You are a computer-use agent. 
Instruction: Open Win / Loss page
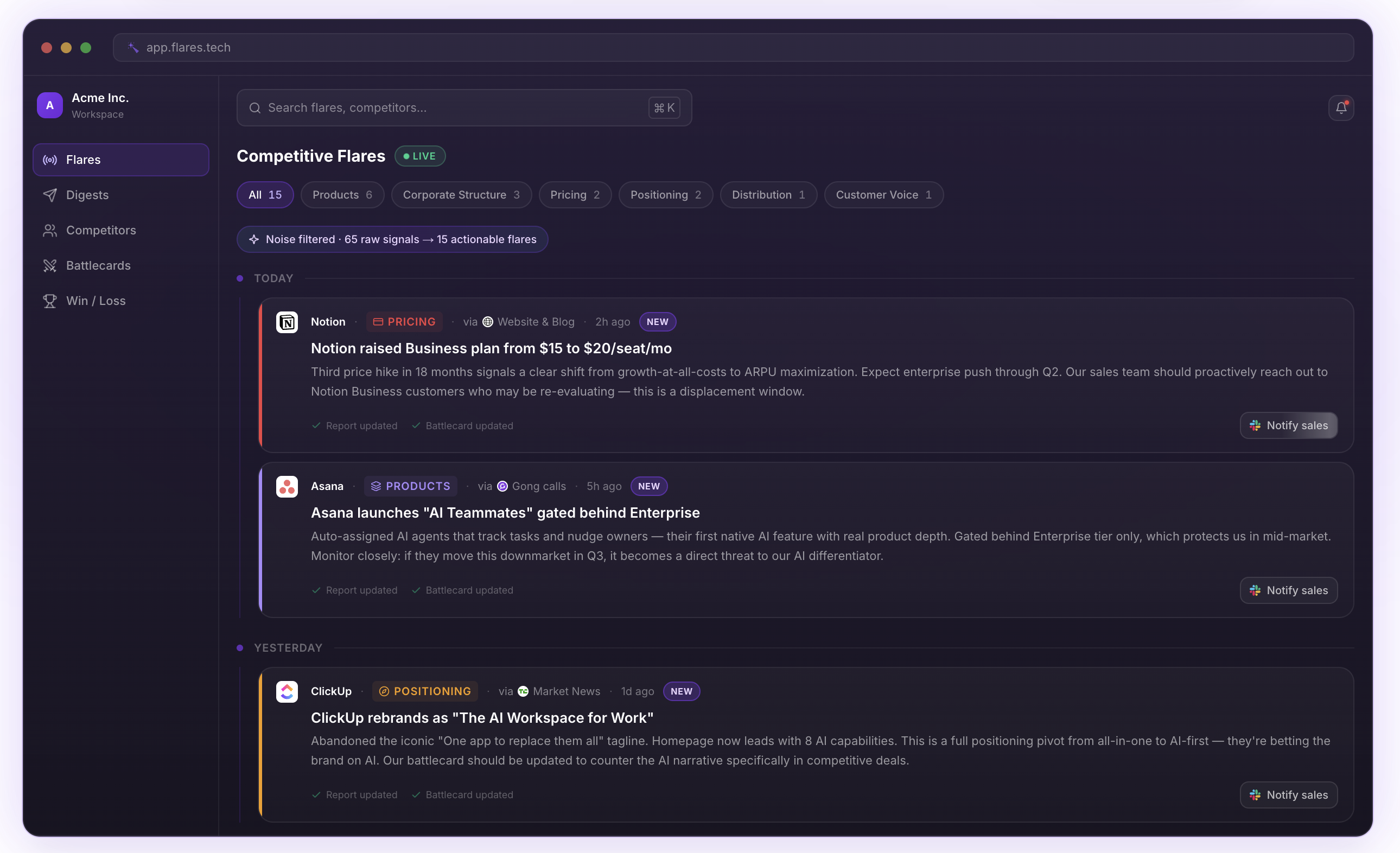(x=121, y=301)
